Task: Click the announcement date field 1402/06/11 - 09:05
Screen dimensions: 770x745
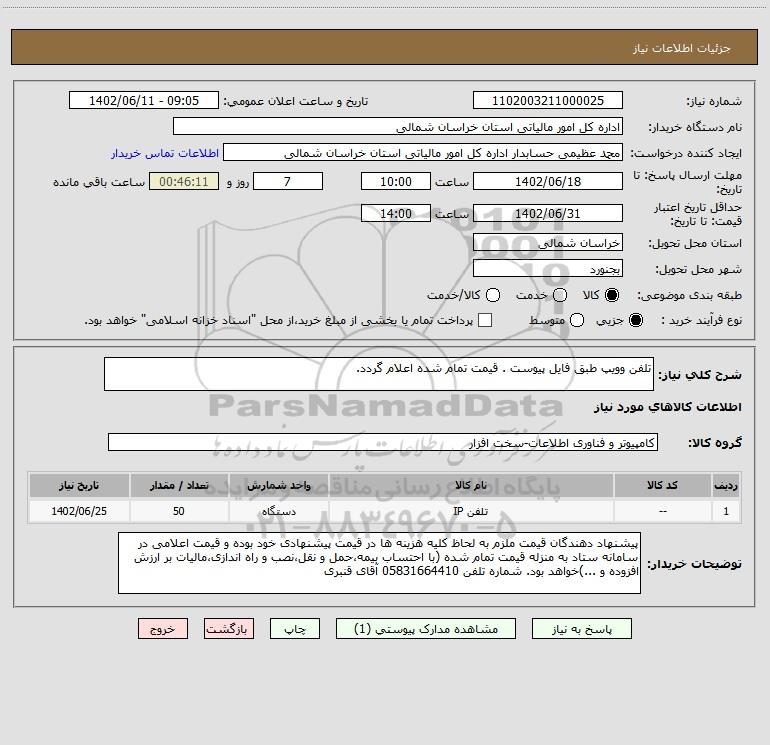Action: [x=144, y=101]
